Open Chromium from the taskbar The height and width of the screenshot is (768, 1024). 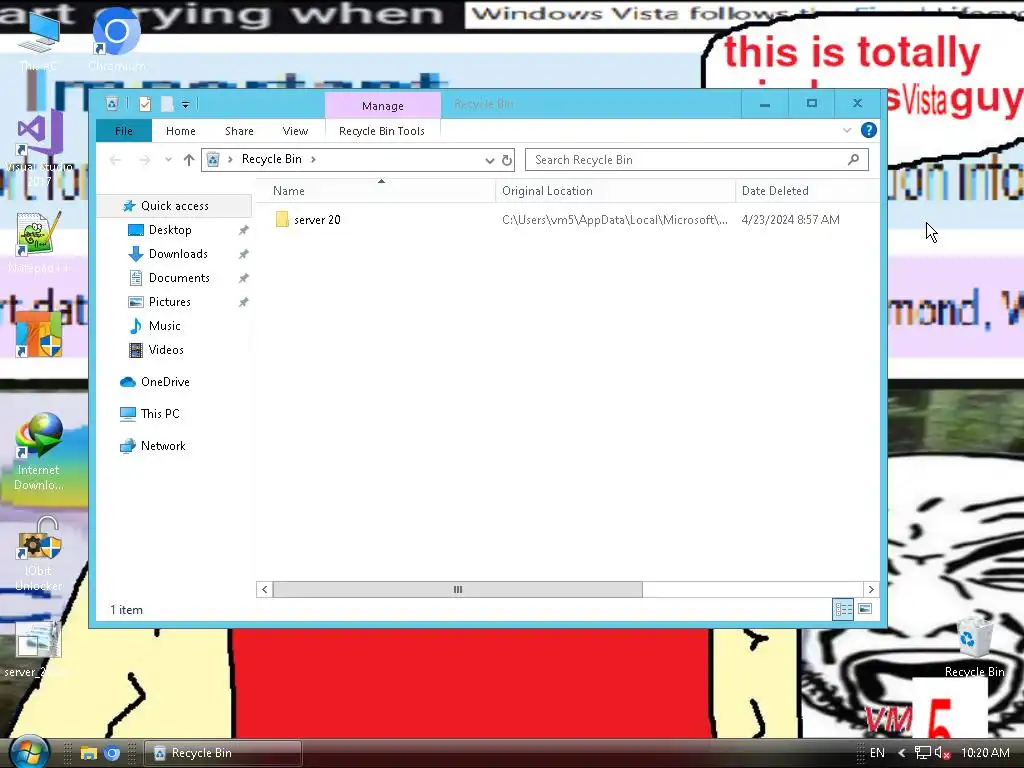(x=112, y=753)
